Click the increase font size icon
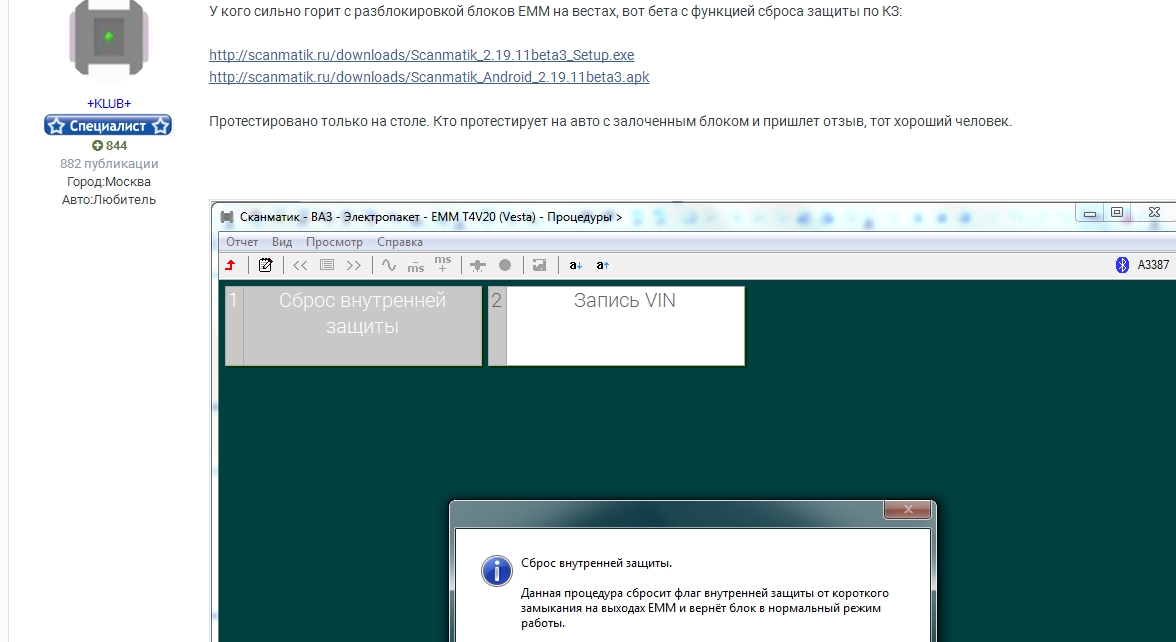 point(602,265)
